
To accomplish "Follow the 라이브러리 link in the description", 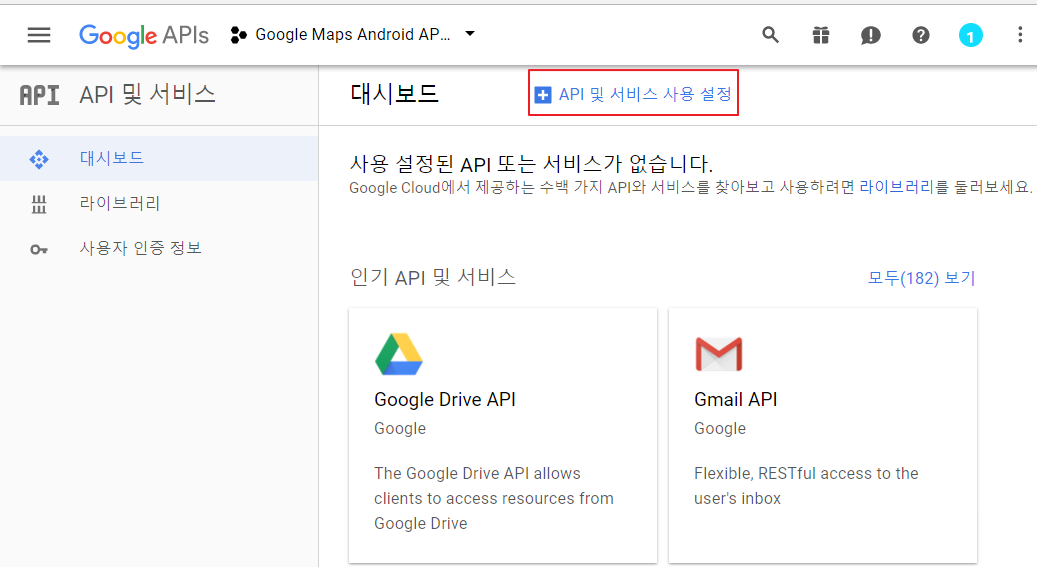I will [896, 187].
